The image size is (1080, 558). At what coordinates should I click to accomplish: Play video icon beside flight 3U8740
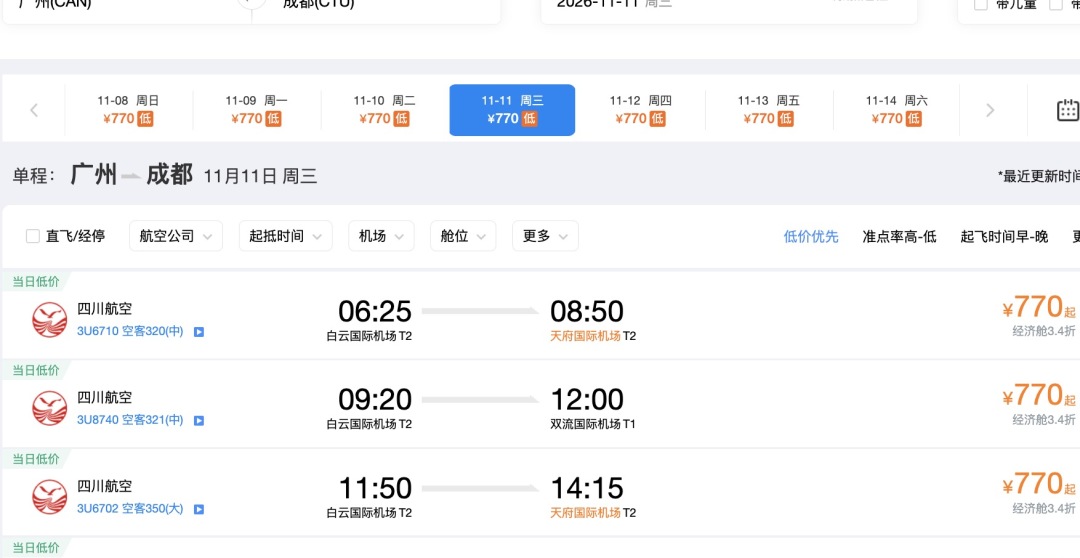199,420
